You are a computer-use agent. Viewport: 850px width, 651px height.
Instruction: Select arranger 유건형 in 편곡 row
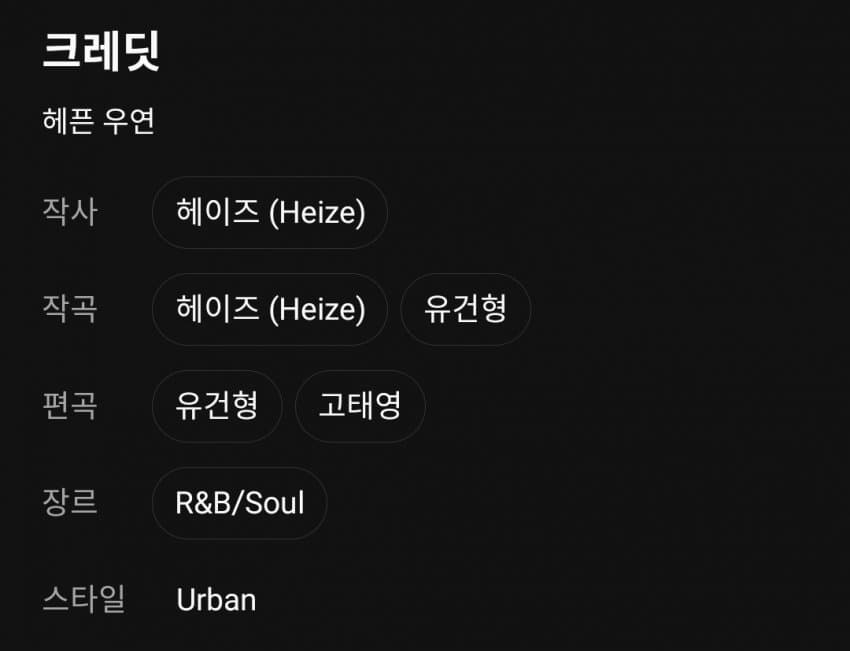[217, 406]
